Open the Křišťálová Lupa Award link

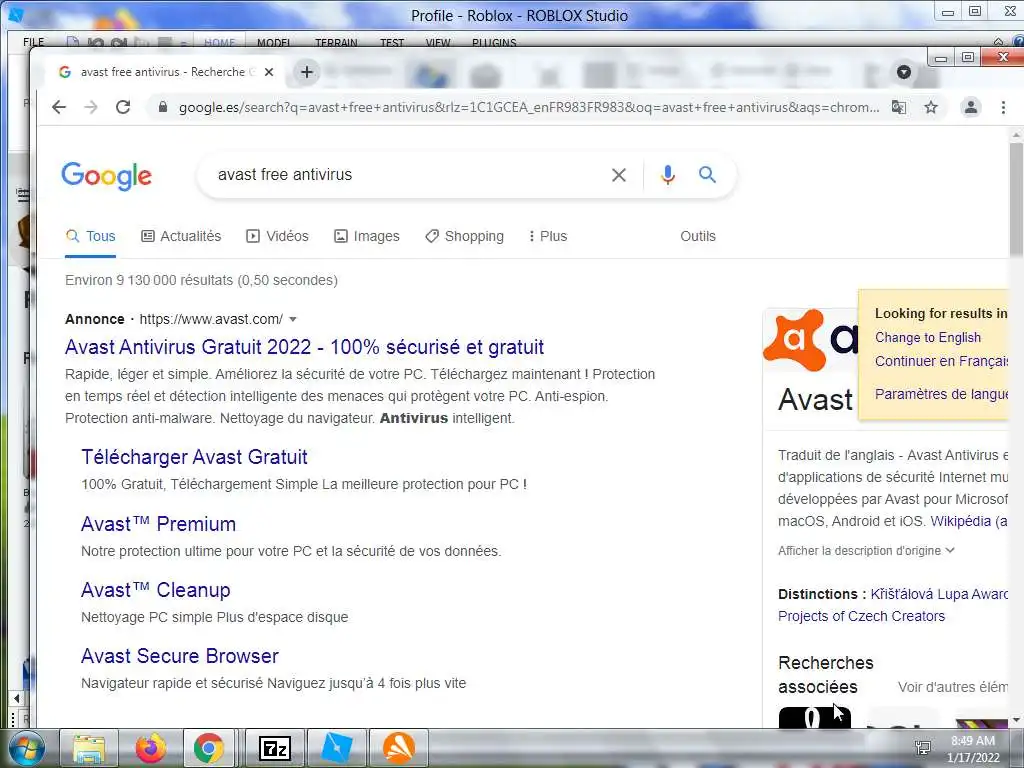click(939, 594)
